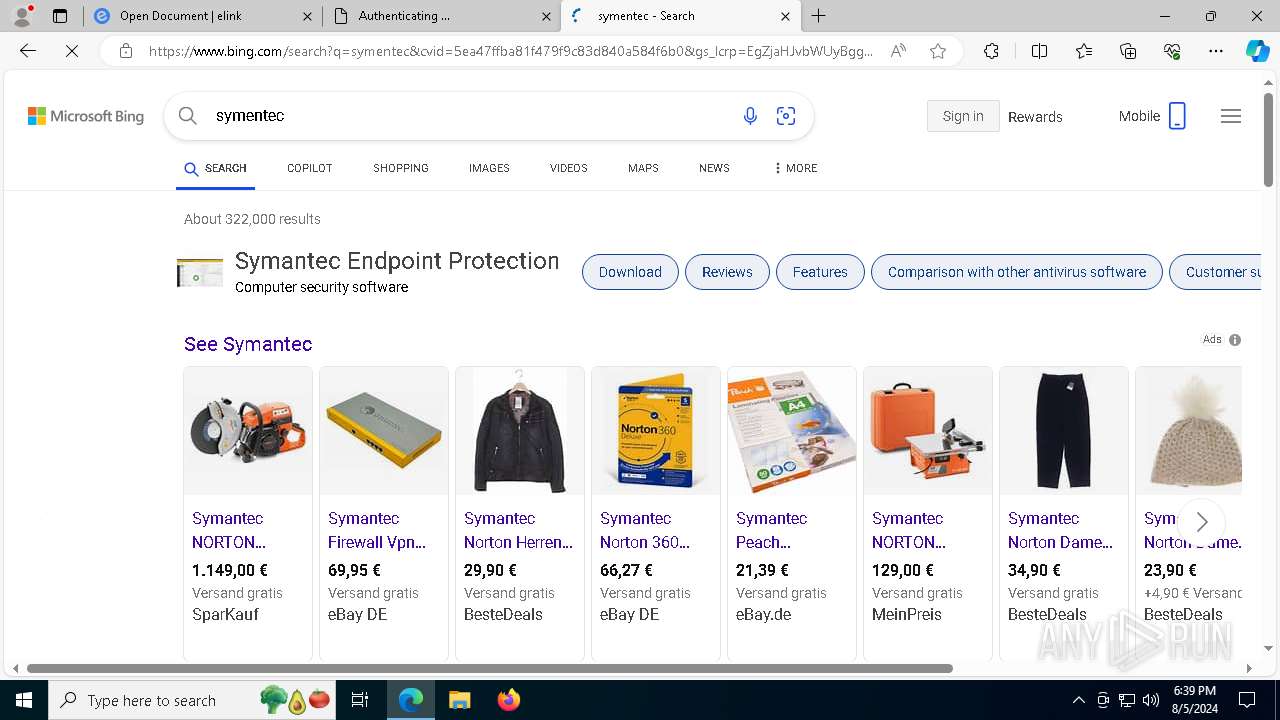This screenshot has width=1280, height=720.
Task: Click the vertical page scrollbar thumb
Action: (x=1269, y=140)
